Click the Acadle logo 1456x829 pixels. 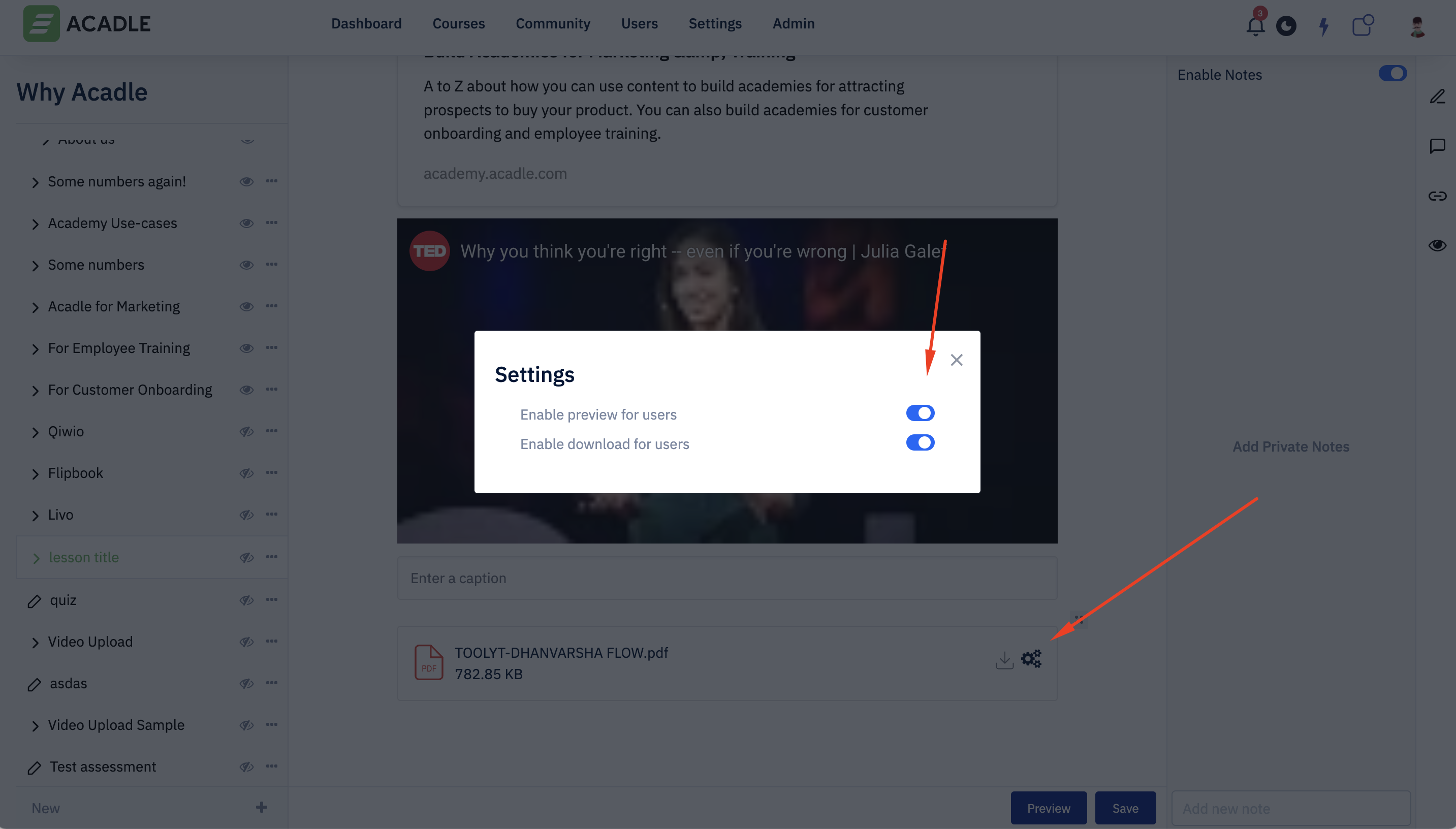tap(86, 23)
